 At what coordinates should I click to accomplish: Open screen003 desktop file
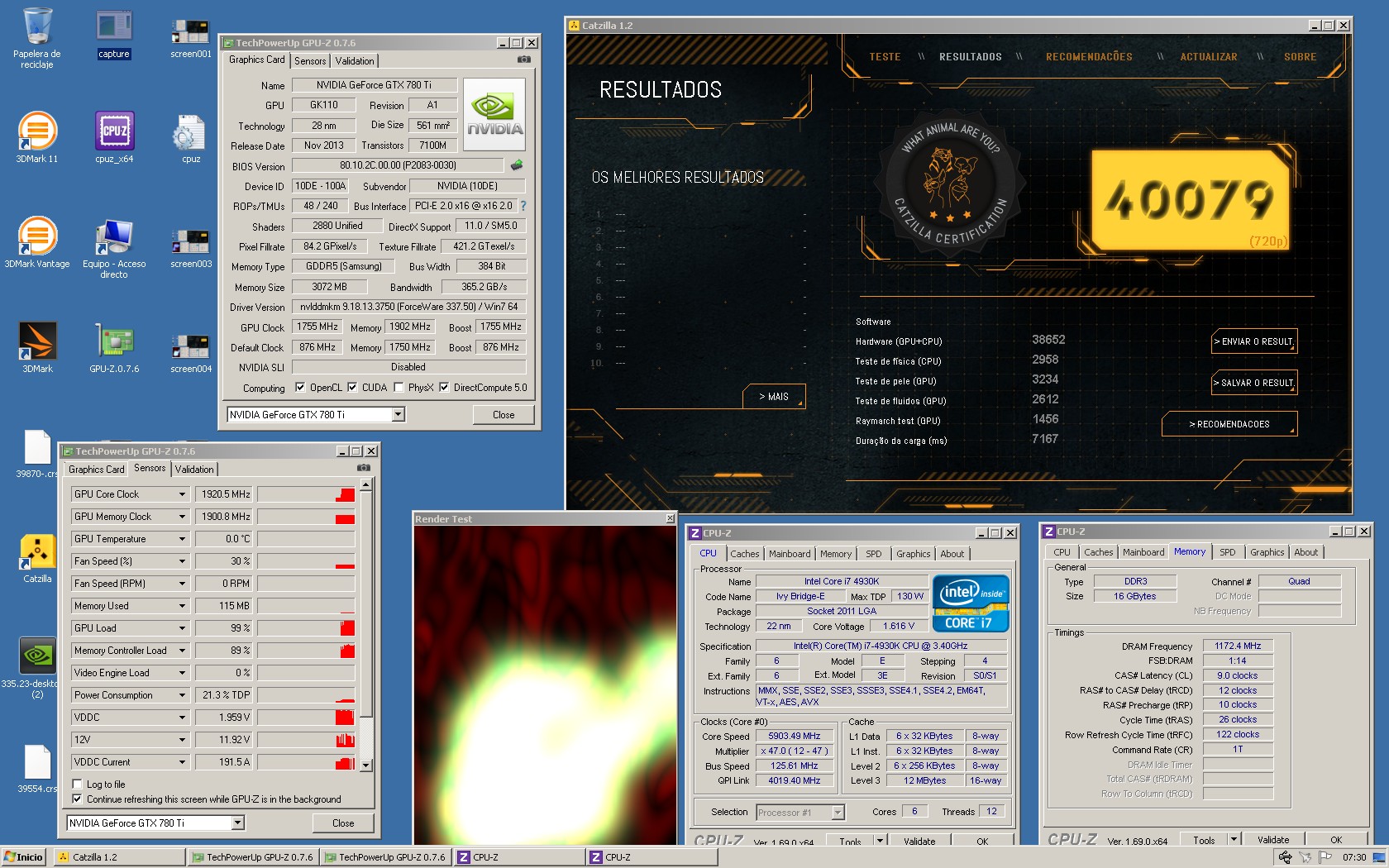click(191, 247)
